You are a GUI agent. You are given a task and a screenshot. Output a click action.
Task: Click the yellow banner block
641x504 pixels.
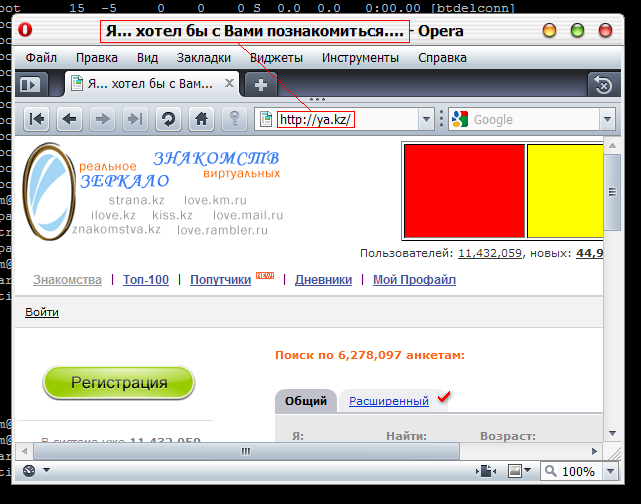[x=565, y=190]
